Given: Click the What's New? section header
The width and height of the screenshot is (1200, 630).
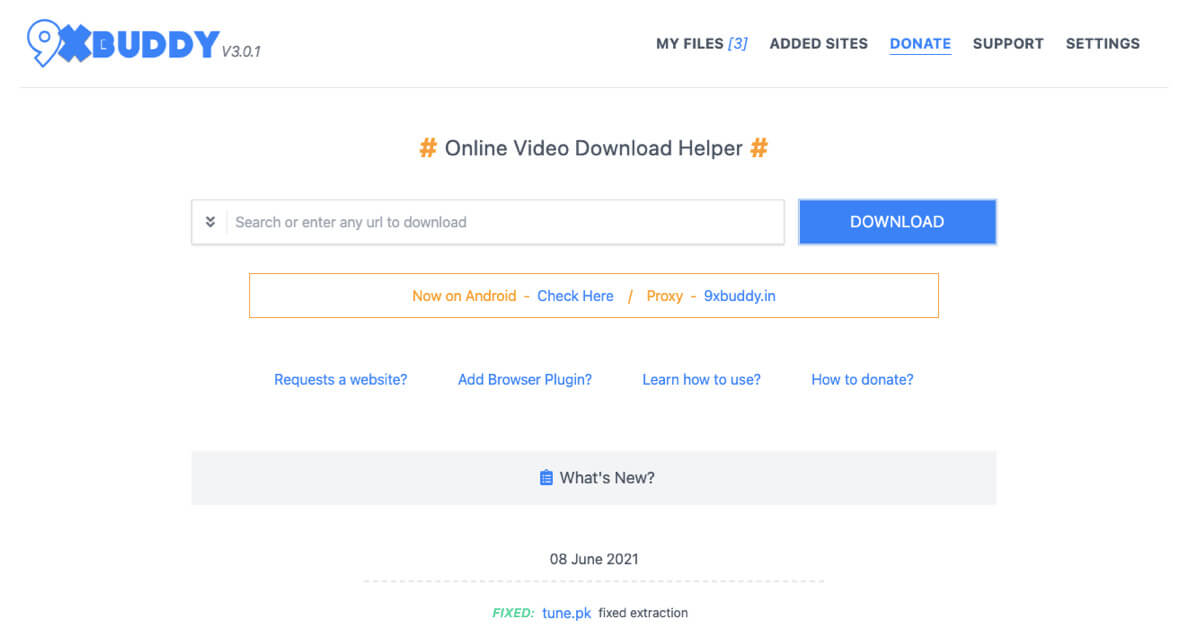Looking at the screenshot, I should (594, 478).
